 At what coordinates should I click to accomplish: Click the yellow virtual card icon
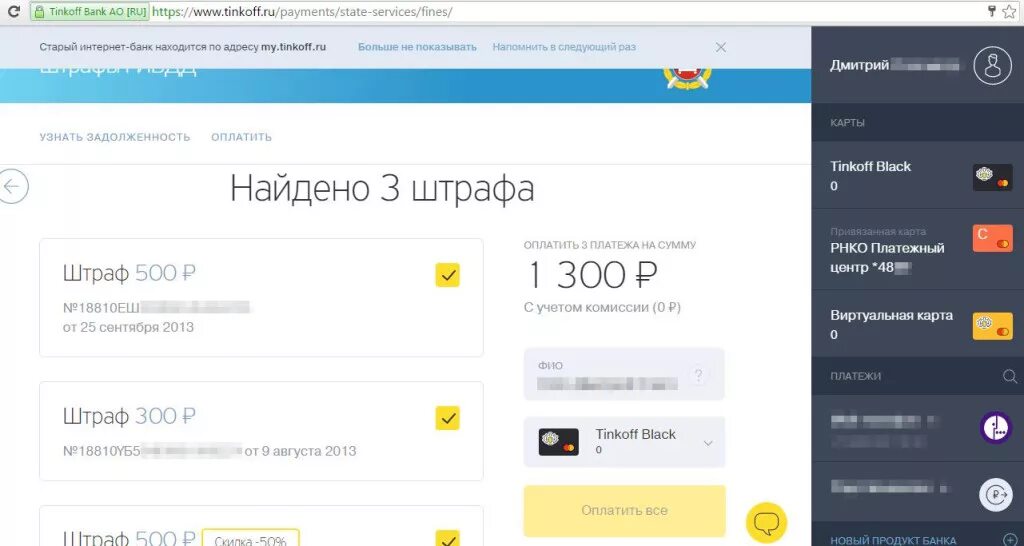click(993, 326)
